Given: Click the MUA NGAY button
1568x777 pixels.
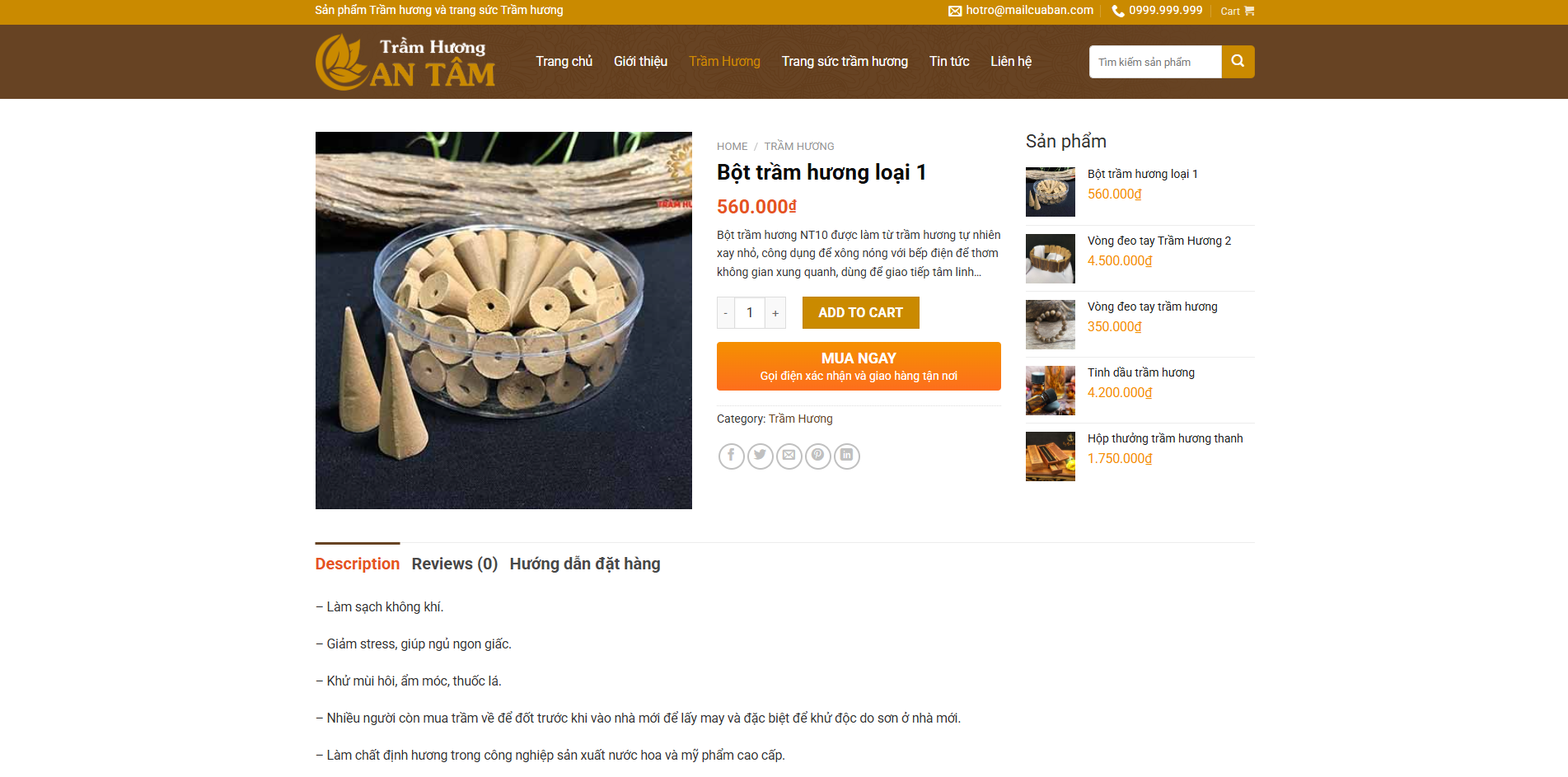Looking at the screenshot, I should point(859,366).
